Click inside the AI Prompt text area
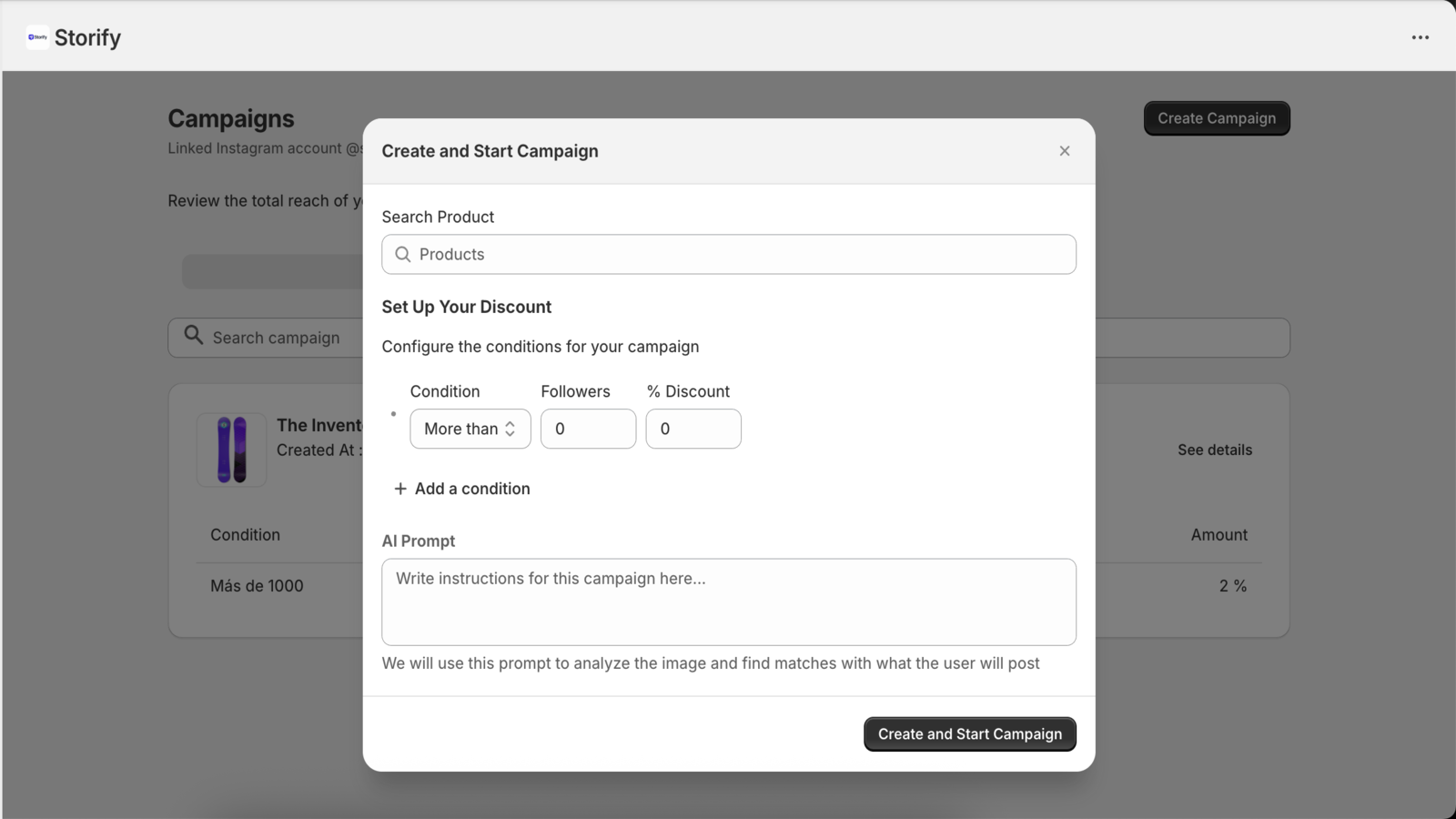The image size is (1456, 819). (728, 602)
